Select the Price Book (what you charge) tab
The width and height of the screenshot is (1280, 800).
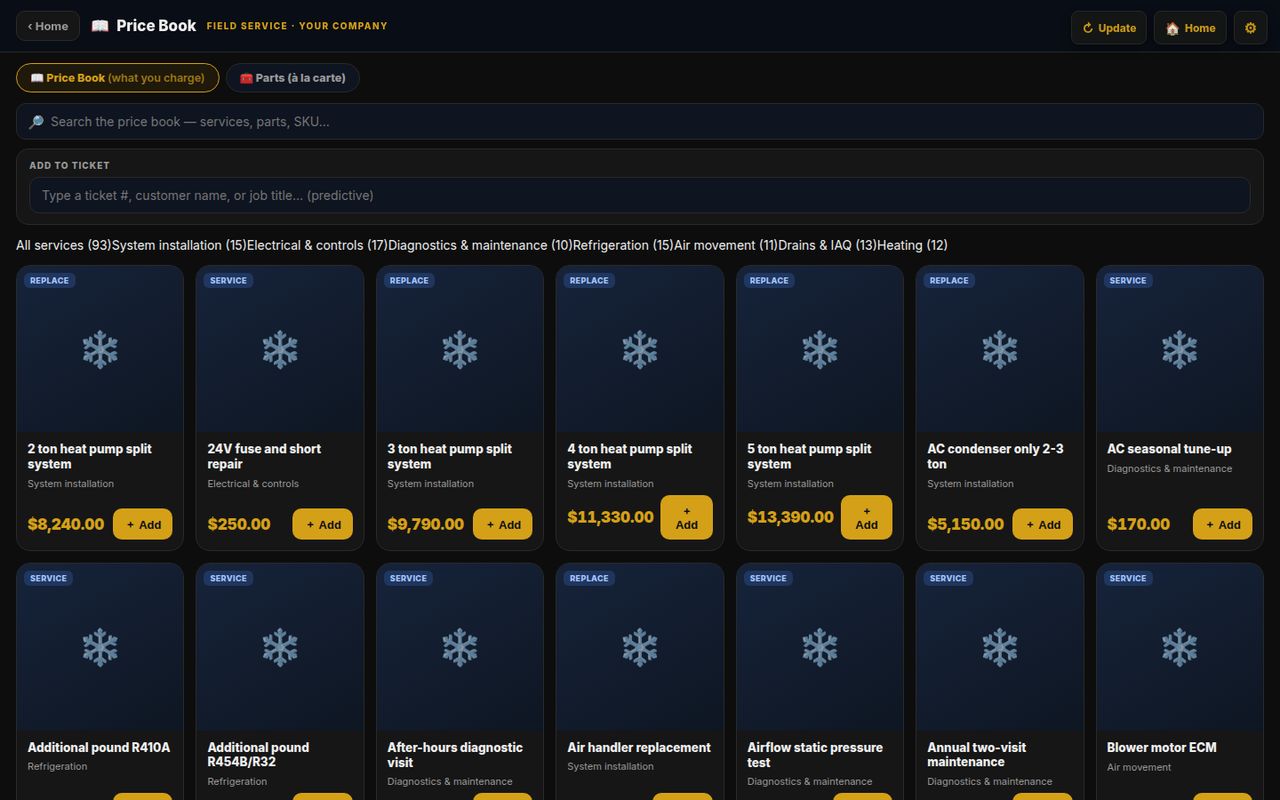[x=117, y=78]
